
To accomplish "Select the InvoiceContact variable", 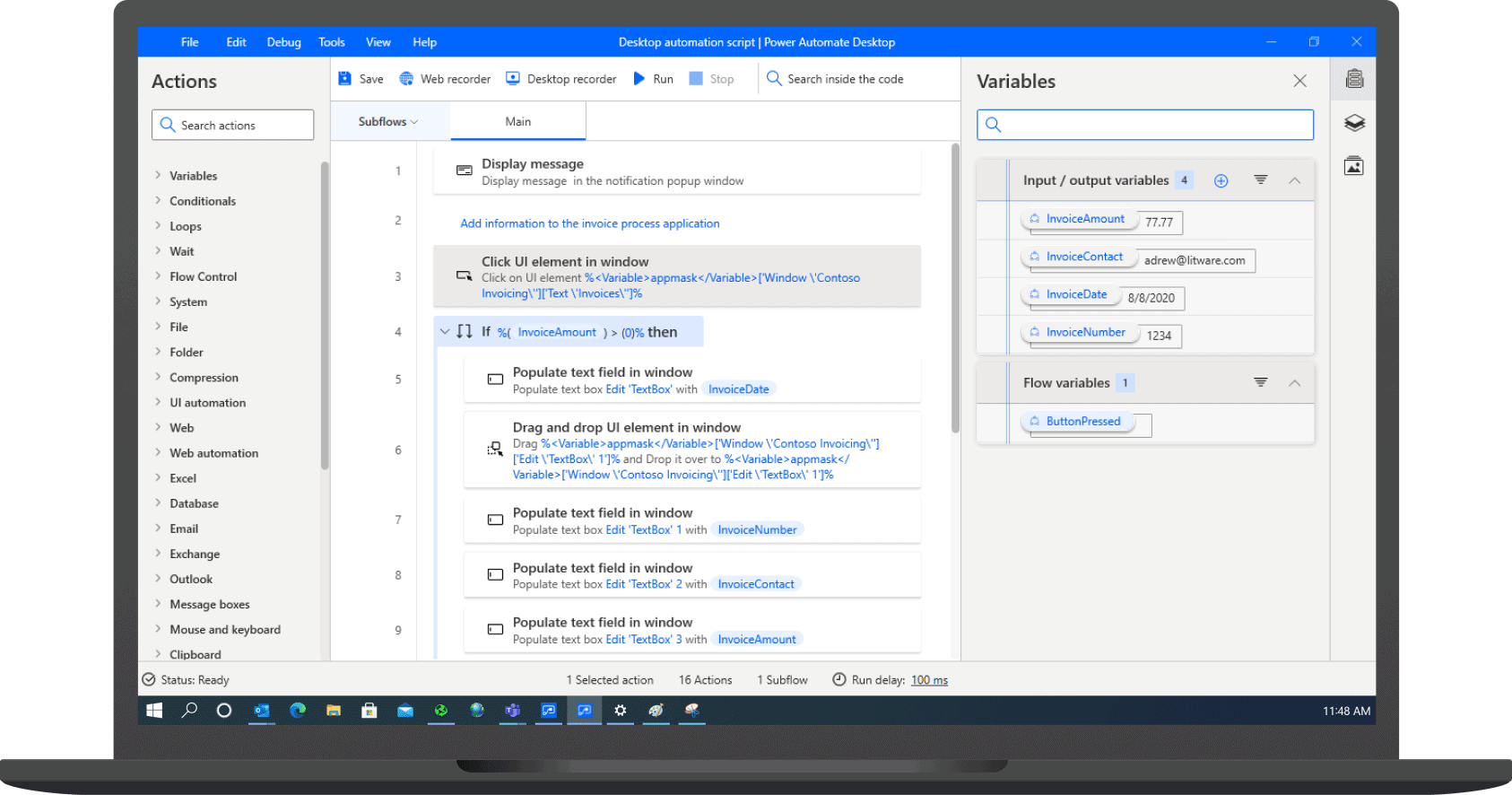I will (1083, 257).
